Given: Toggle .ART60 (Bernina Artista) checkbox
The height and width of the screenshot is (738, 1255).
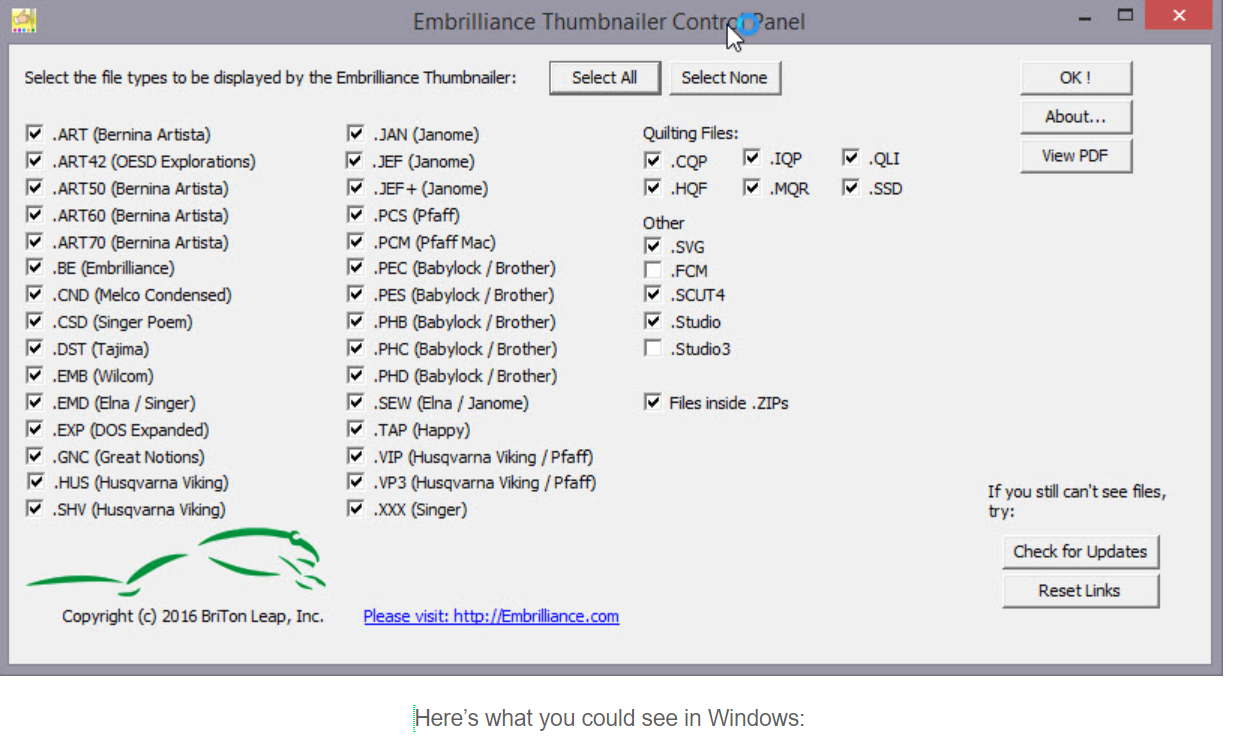Looking at the screenshot, I should coord(36,214).
